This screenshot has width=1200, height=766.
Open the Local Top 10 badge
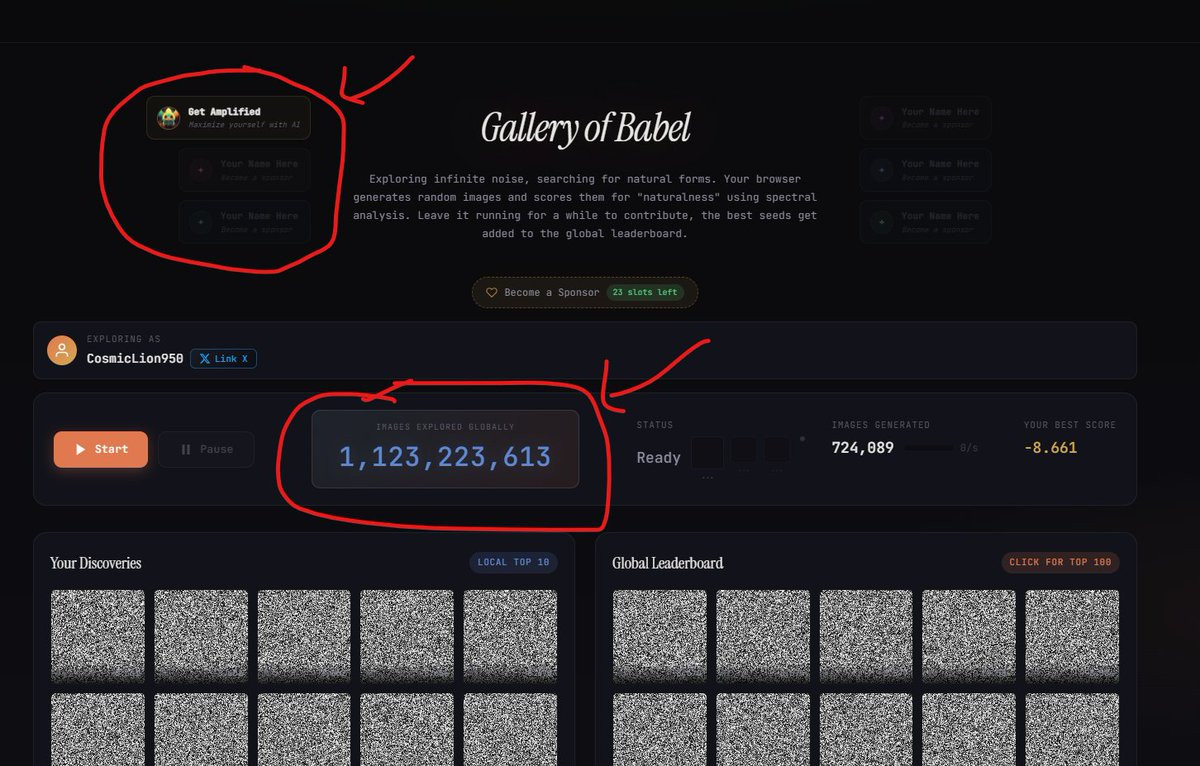pos(513,563)
